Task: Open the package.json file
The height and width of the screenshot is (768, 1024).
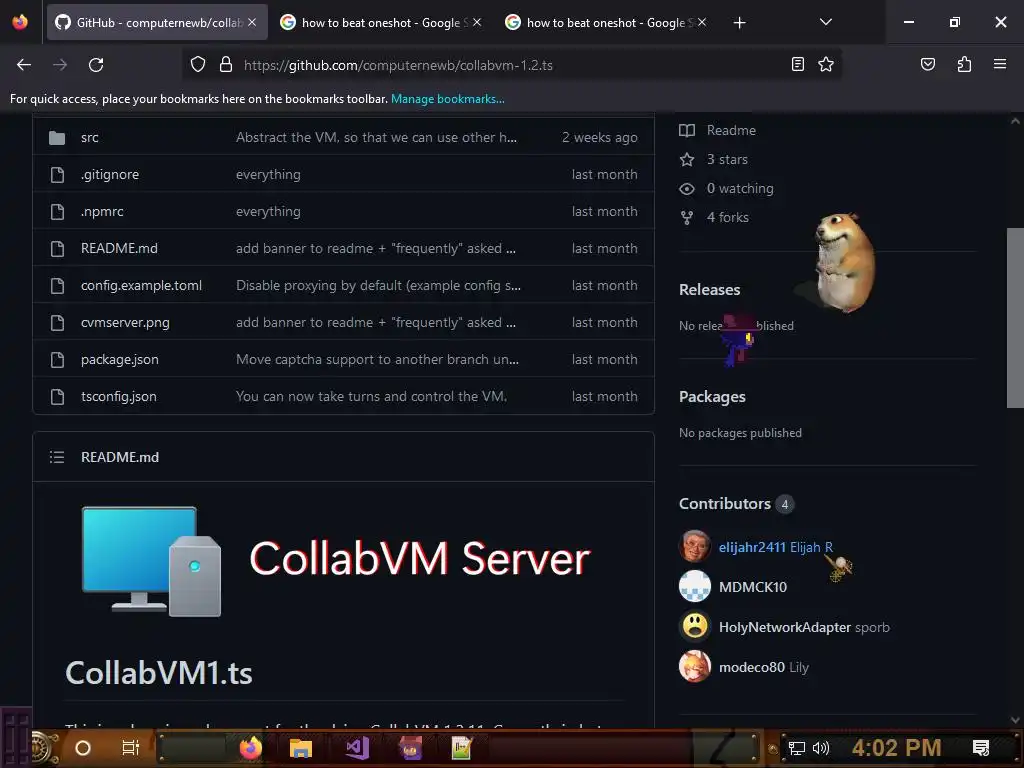Action: point(120,359)
